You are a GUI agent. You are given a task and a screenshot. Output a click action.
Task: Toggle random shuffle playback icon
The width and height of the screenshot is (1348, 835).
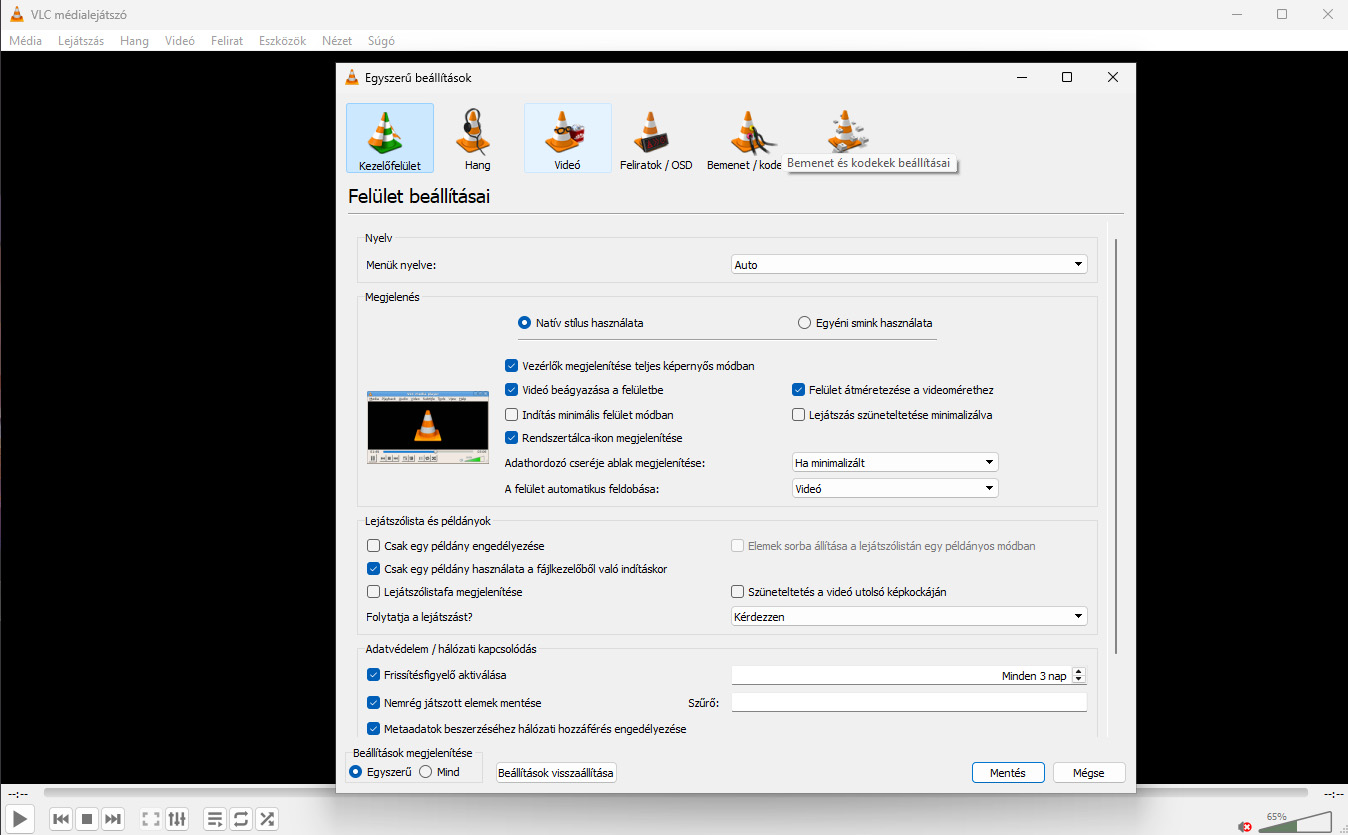(267, 819)
